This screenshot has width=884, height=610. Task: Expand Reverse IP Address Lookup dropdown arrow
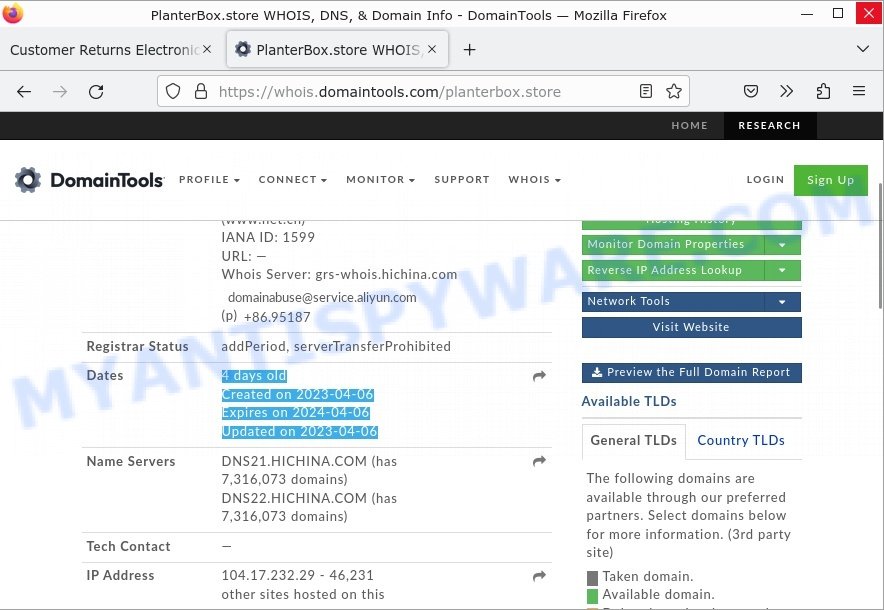tap(783, 270)
